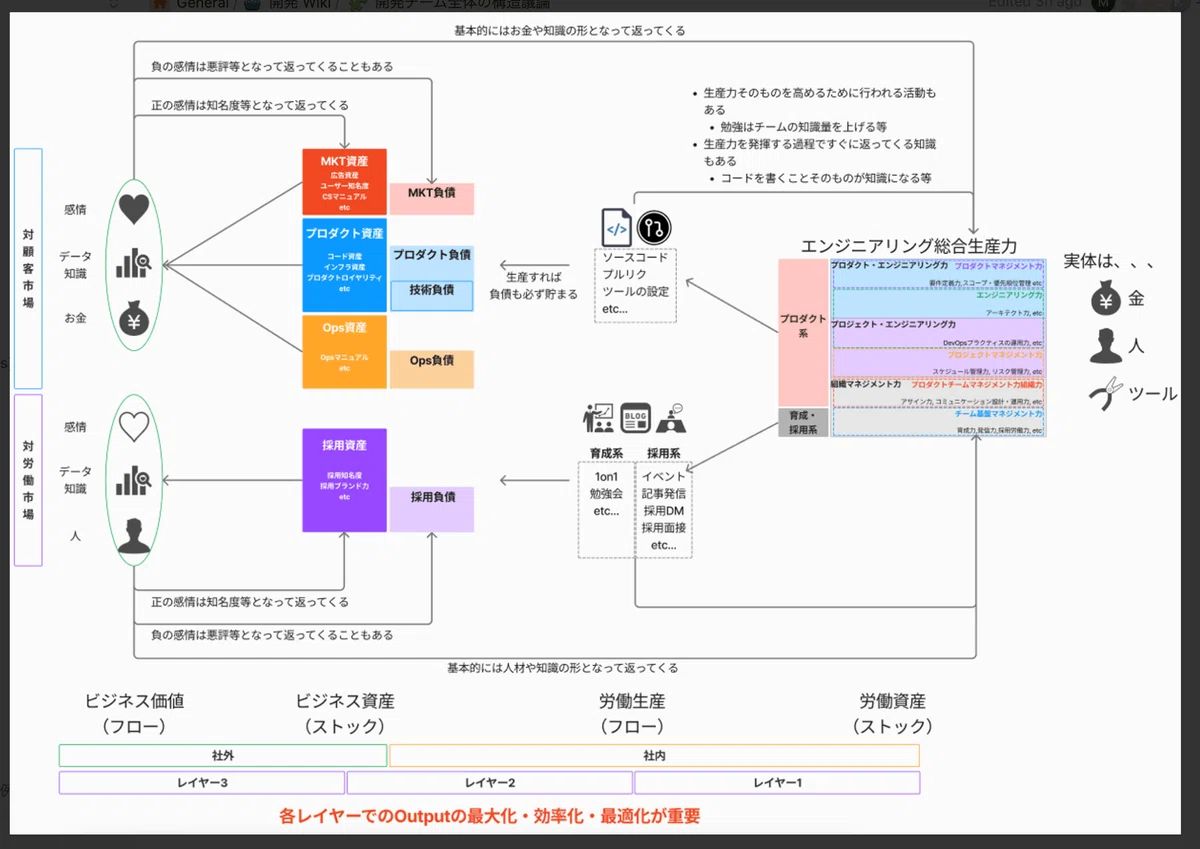Screen dimensions: 1200x849
Task: Click the エンジニアリング総合生産力 heading
Action: click(x=909, y=245)
